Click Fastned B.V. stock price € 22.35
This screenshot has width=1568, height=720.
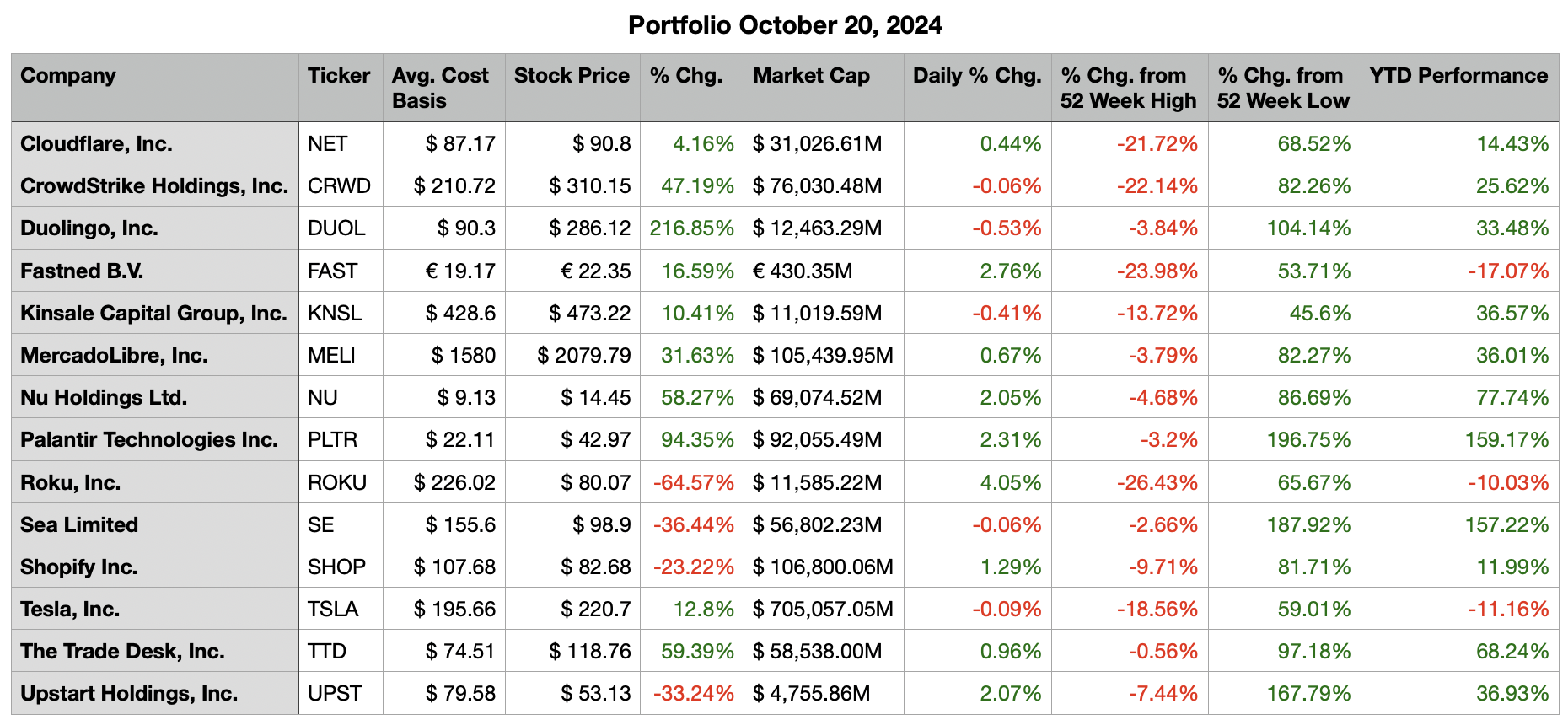596,271
